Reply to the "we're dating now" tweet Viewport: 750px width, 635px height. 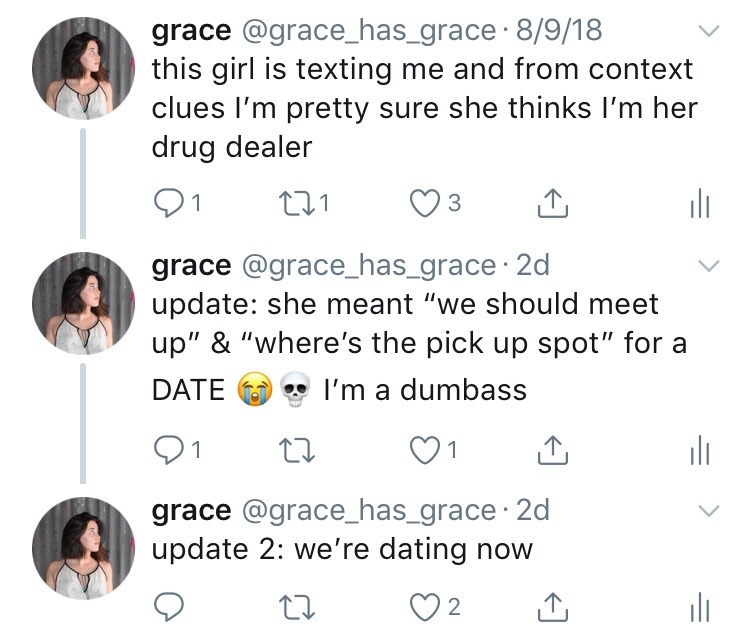(168, 604)
